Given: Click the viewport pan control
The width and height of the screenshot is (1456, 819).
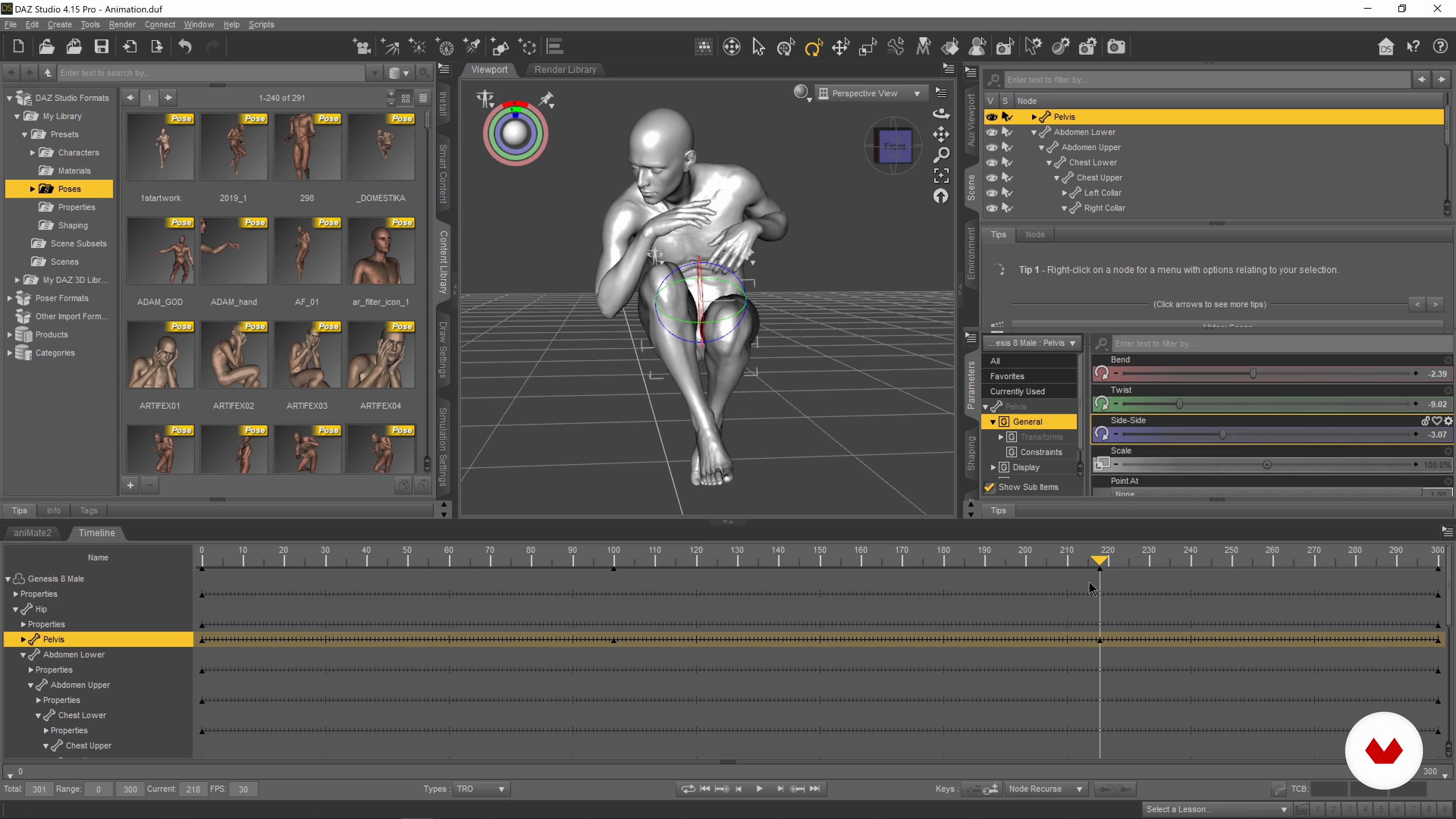Looking at the screenshot, I should click(940, 134).
